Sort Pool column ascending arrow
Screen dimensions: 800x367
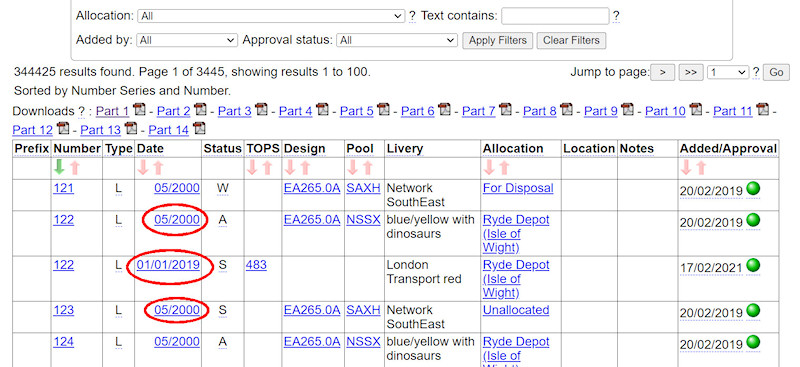(368, 167)
